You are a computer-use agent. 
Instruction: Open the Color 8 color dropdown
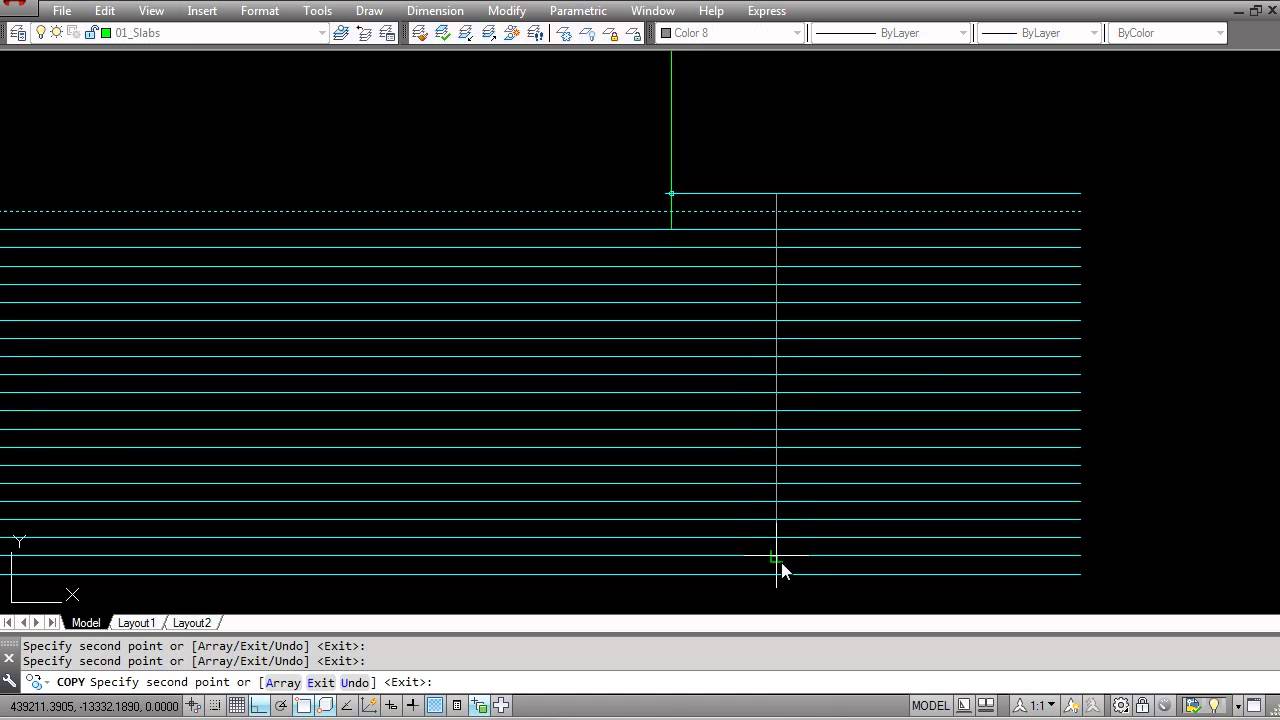797,33
